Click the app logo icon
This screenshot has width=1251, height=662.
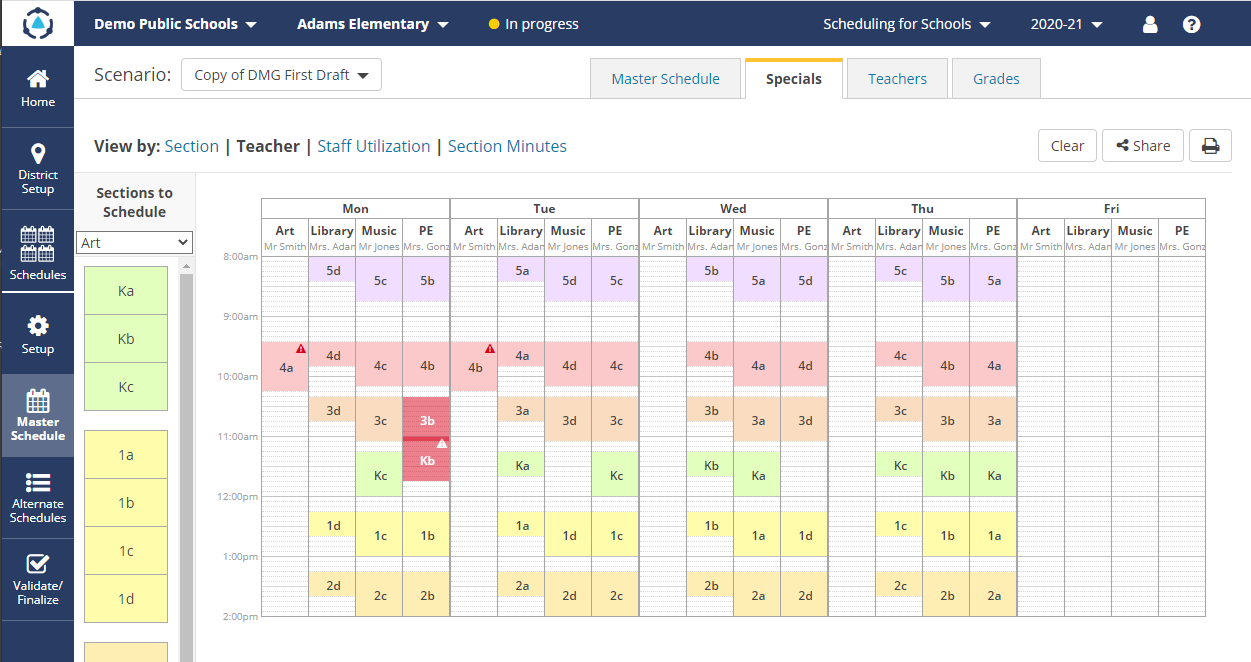pos(37,22)
